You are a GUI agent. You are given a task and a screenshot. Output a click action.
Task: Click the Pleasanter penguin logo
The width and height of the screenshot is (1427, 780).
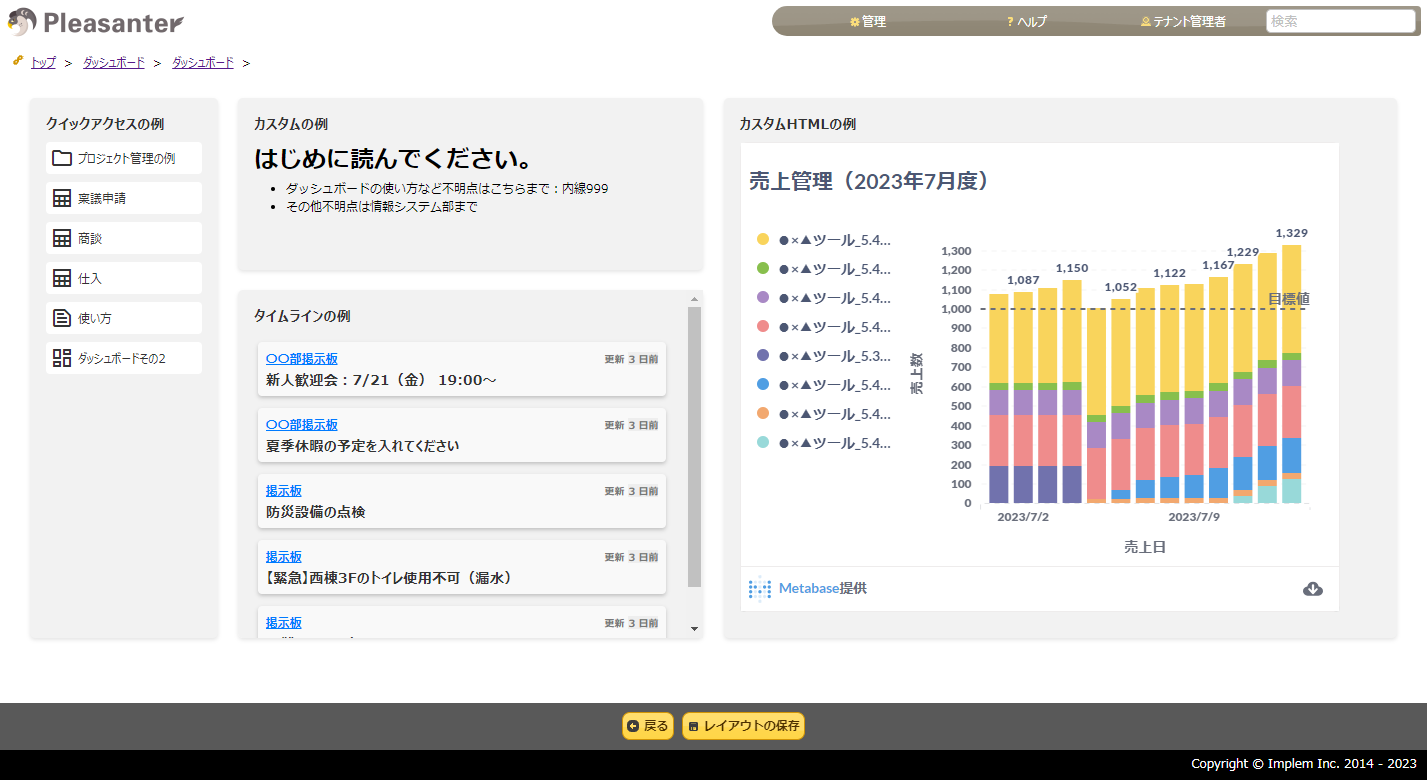(x=23, y=21)
